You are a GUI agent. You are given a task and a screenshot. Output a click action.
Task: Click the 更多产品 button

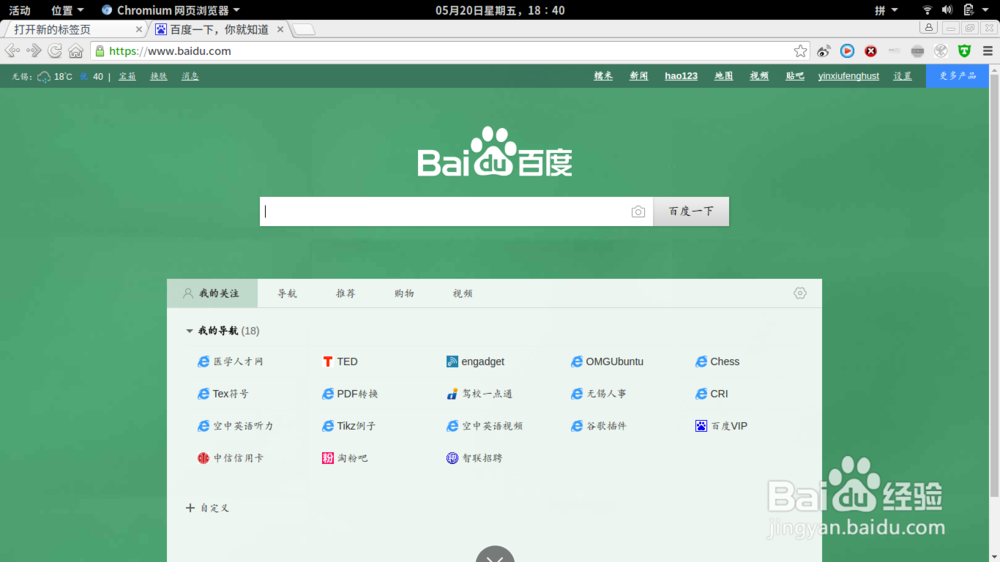tap(957, 76)
